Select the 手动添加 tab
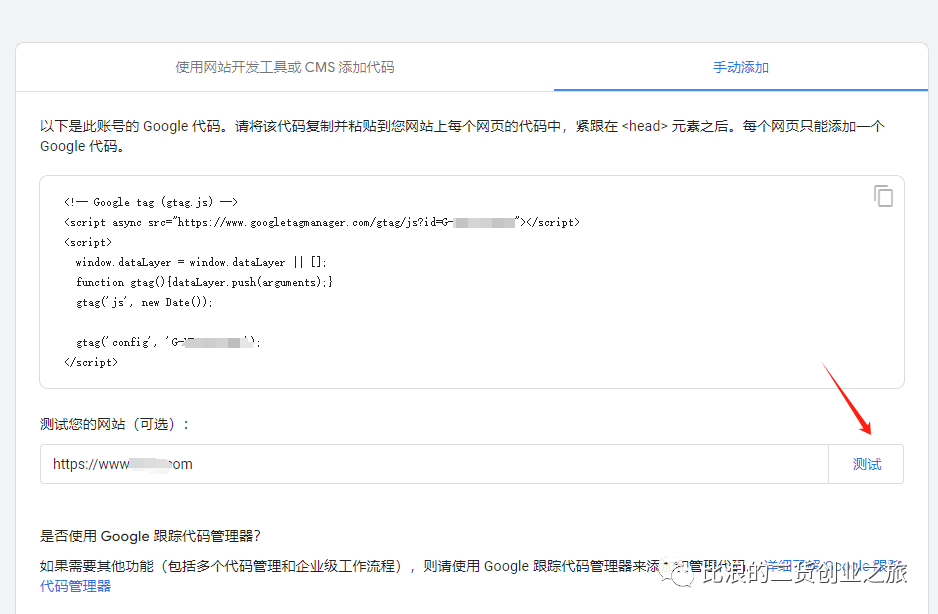Image resolution: width=938 pixels, height=614 pixels. click(x=741, y=67)
